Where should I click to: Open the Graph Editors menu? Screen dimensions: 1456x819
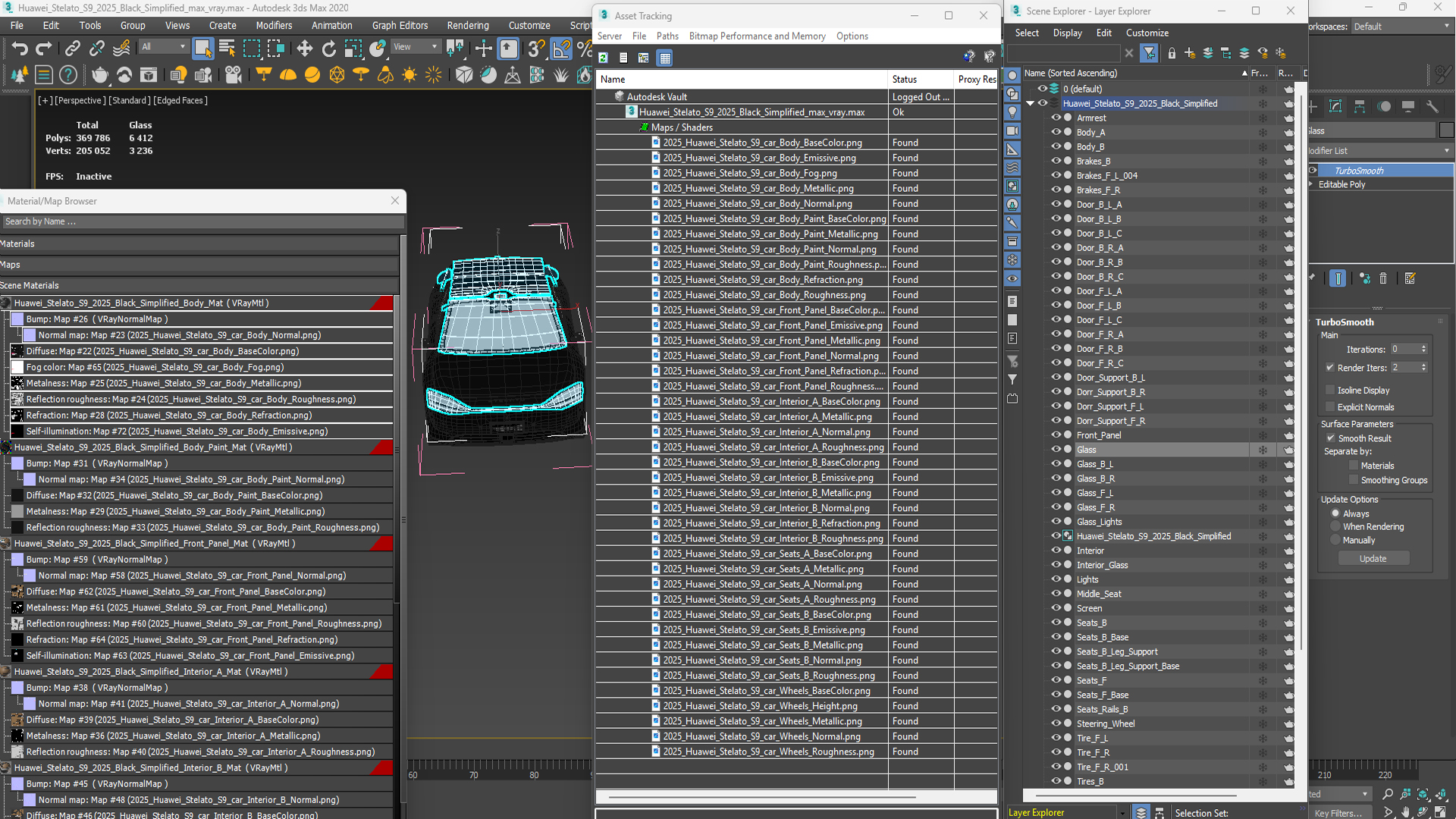point(400,25)
